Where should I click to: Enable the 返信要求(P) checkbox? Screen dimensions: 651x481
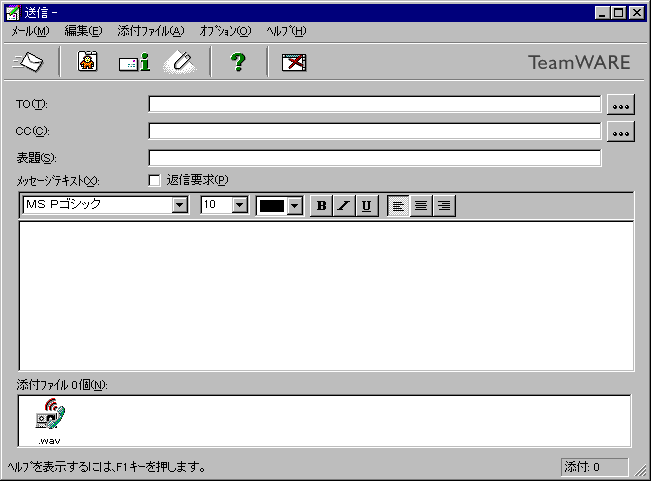pos(154,181)
